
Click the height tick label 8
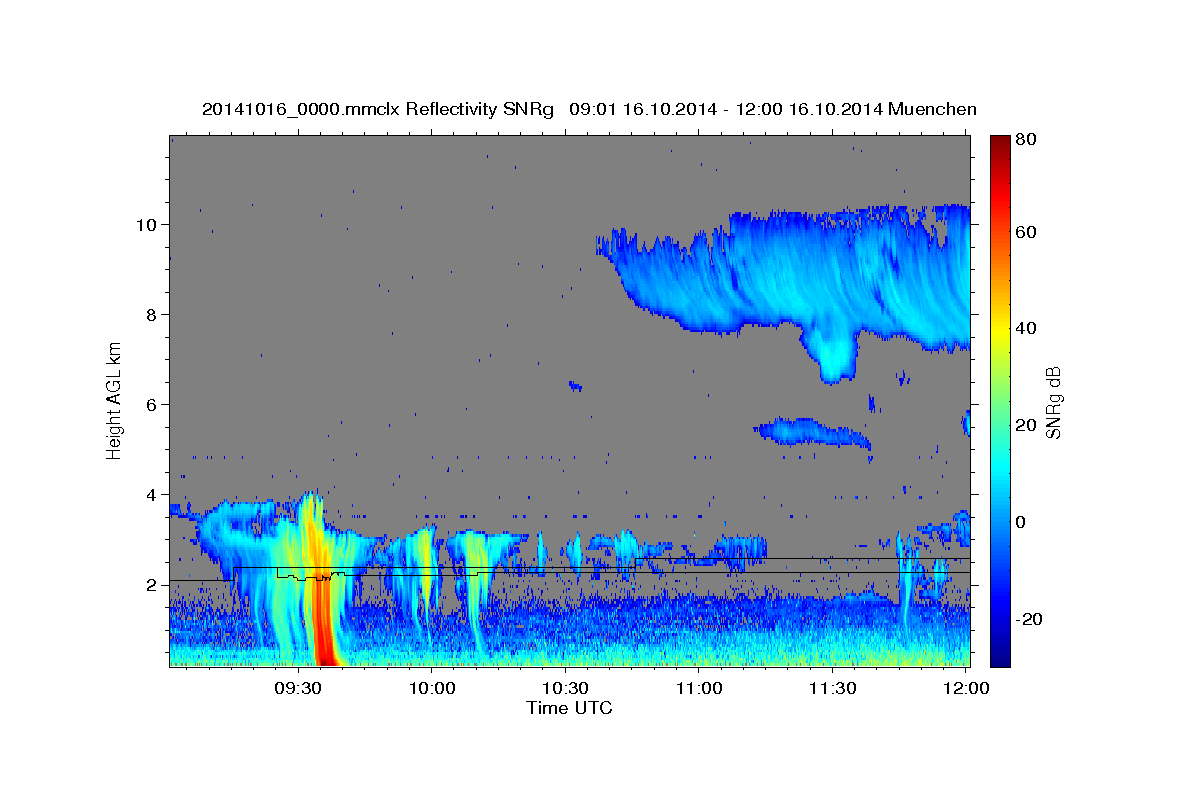tap(150, 314)
